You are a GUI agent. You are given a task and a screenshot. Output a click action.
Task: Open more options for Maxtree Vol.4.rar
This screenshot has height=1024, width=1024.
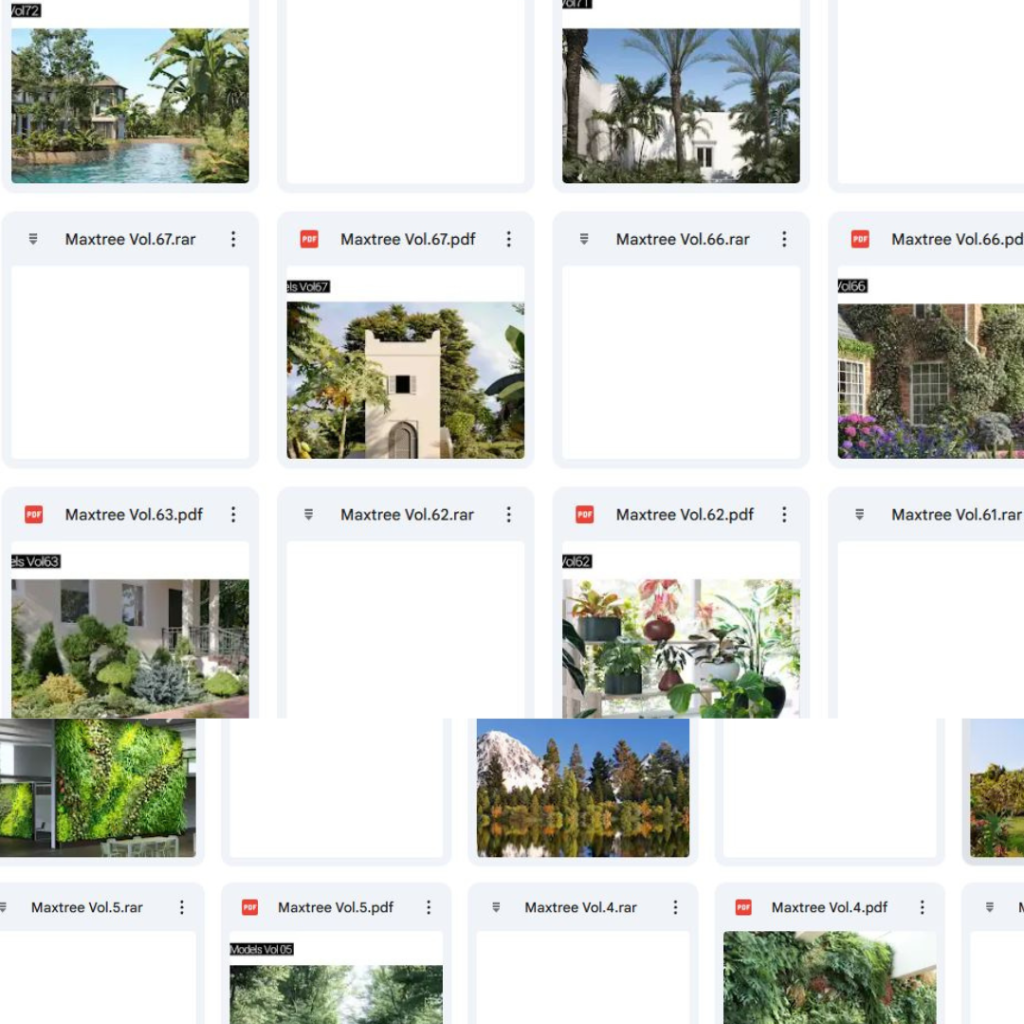tap(676, 907)
